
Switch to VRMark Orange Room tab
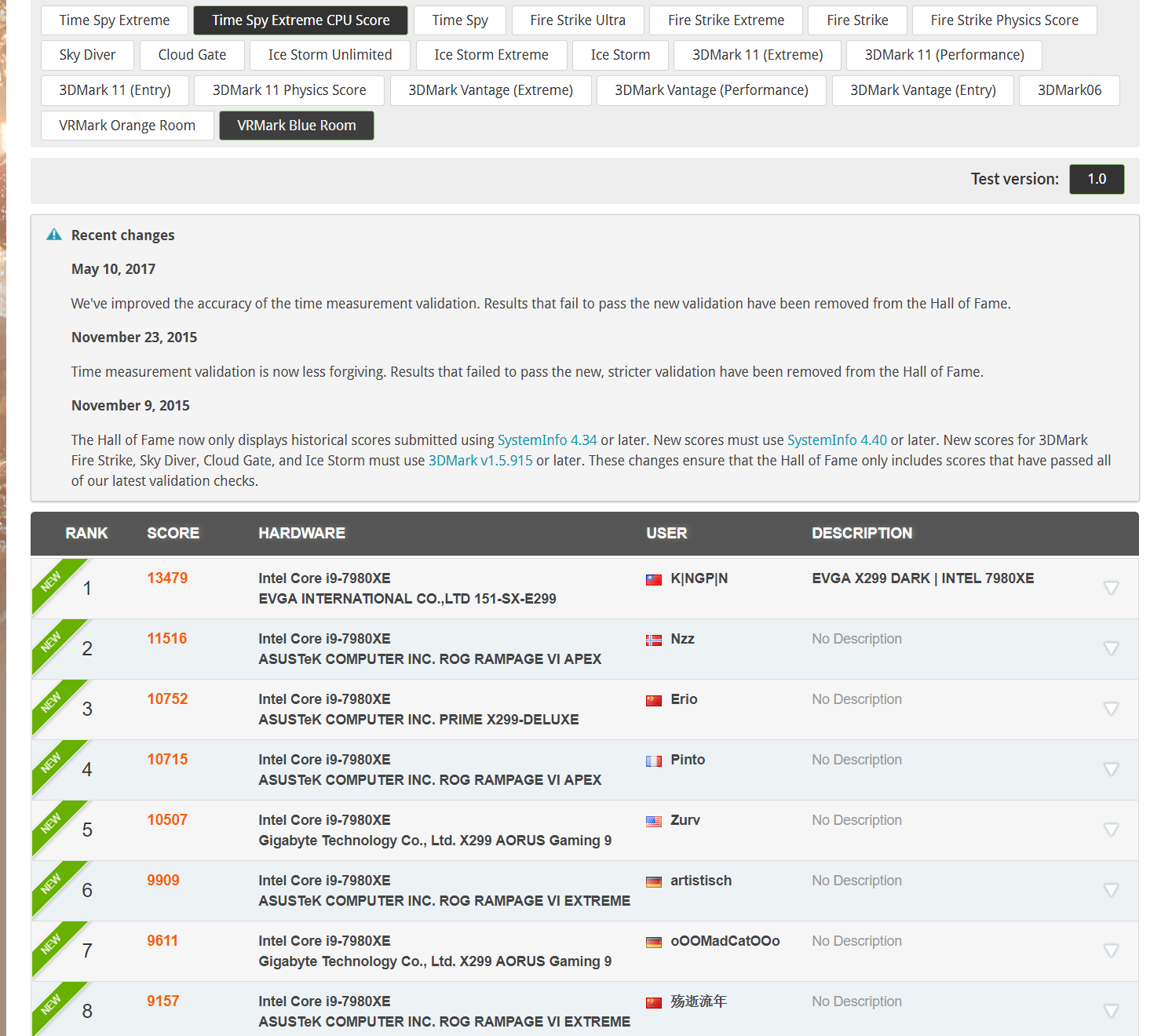[127, 126]
